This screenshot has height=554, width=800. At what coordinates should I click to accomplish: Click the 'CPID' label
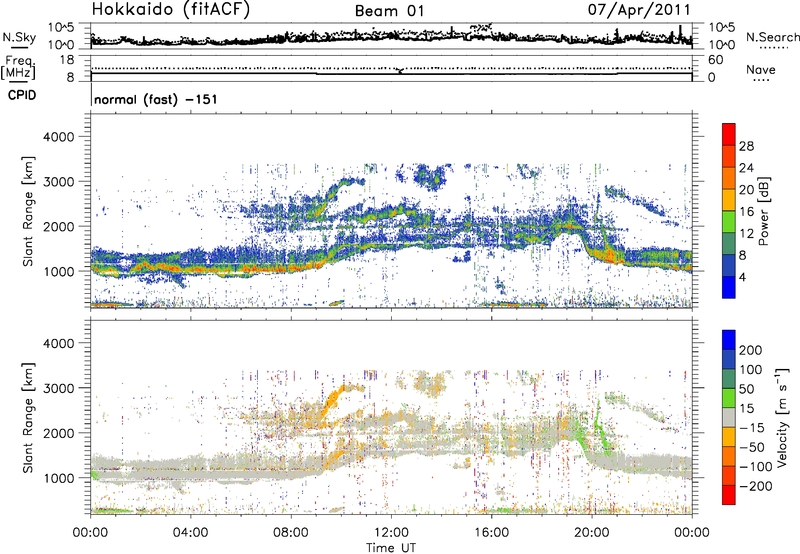pos(22,95)
